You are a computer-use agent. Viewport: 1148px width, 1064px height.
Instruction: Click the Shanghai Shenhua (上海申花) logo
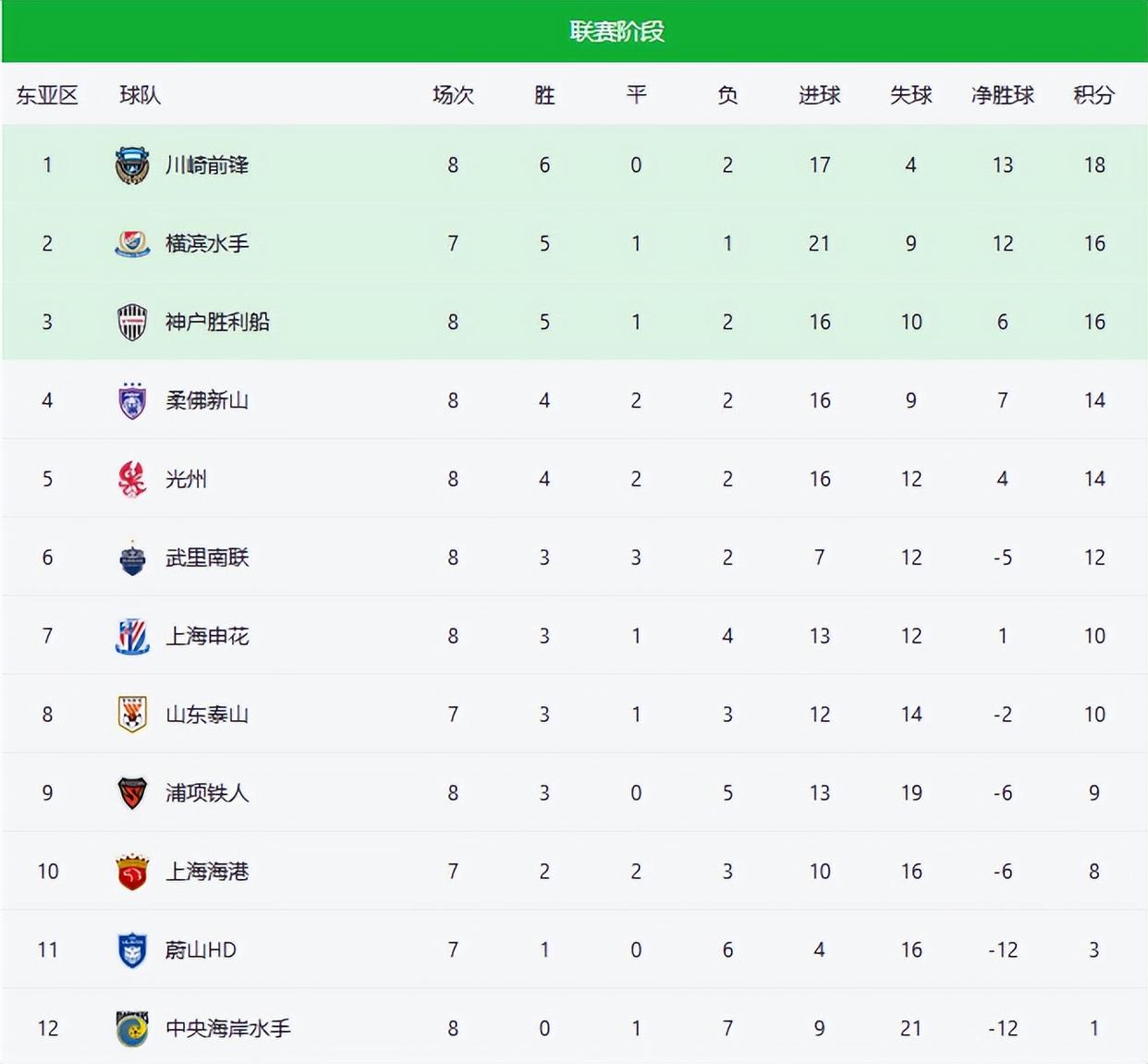(132, 637)
